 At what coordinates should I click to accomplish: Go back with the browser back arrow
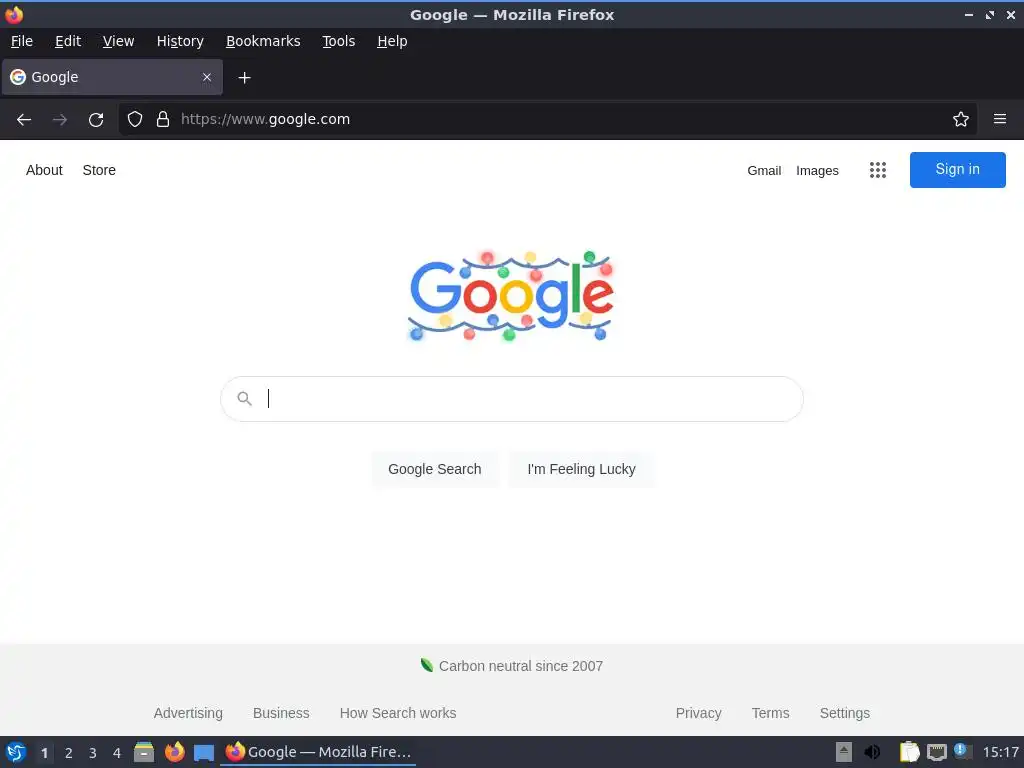coord(24,120)
